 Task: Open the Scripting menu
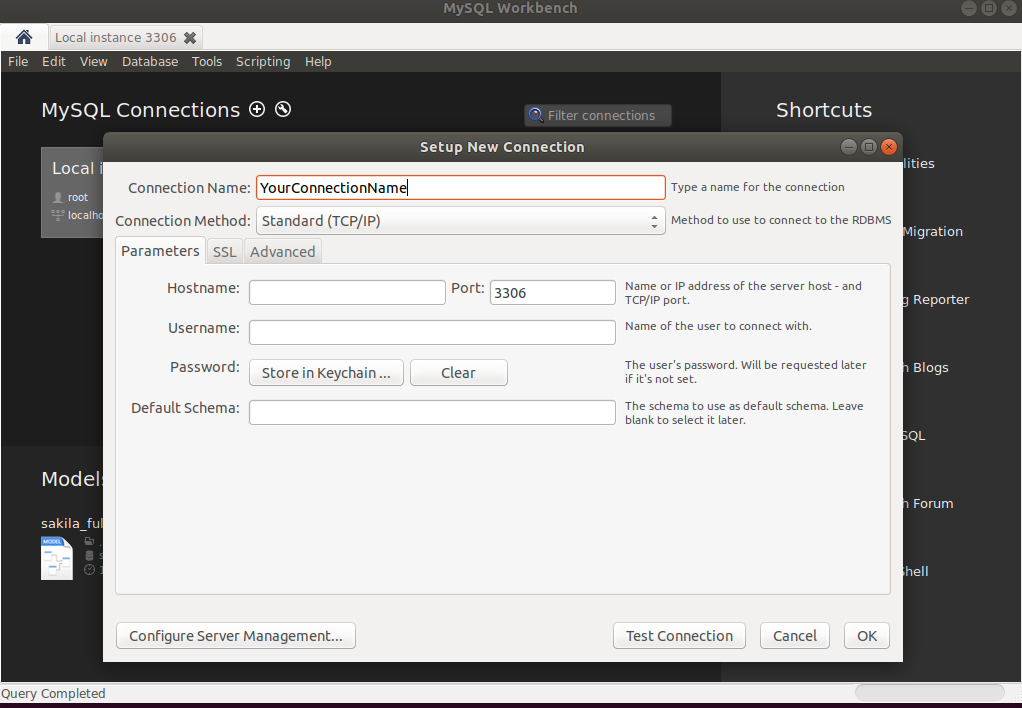[x=263, y=61]
